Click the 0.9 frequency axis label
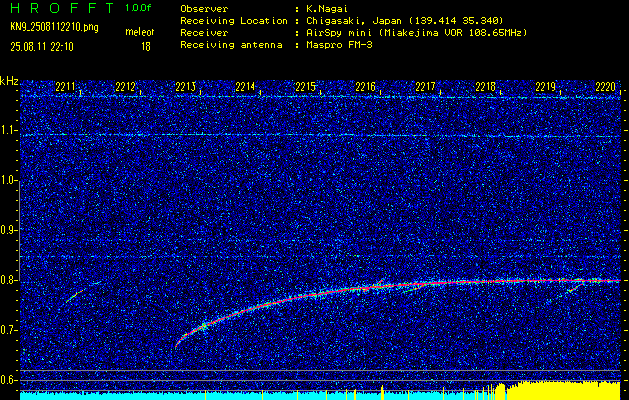Viewport: 629px width, 400px height. coord(9,230)
